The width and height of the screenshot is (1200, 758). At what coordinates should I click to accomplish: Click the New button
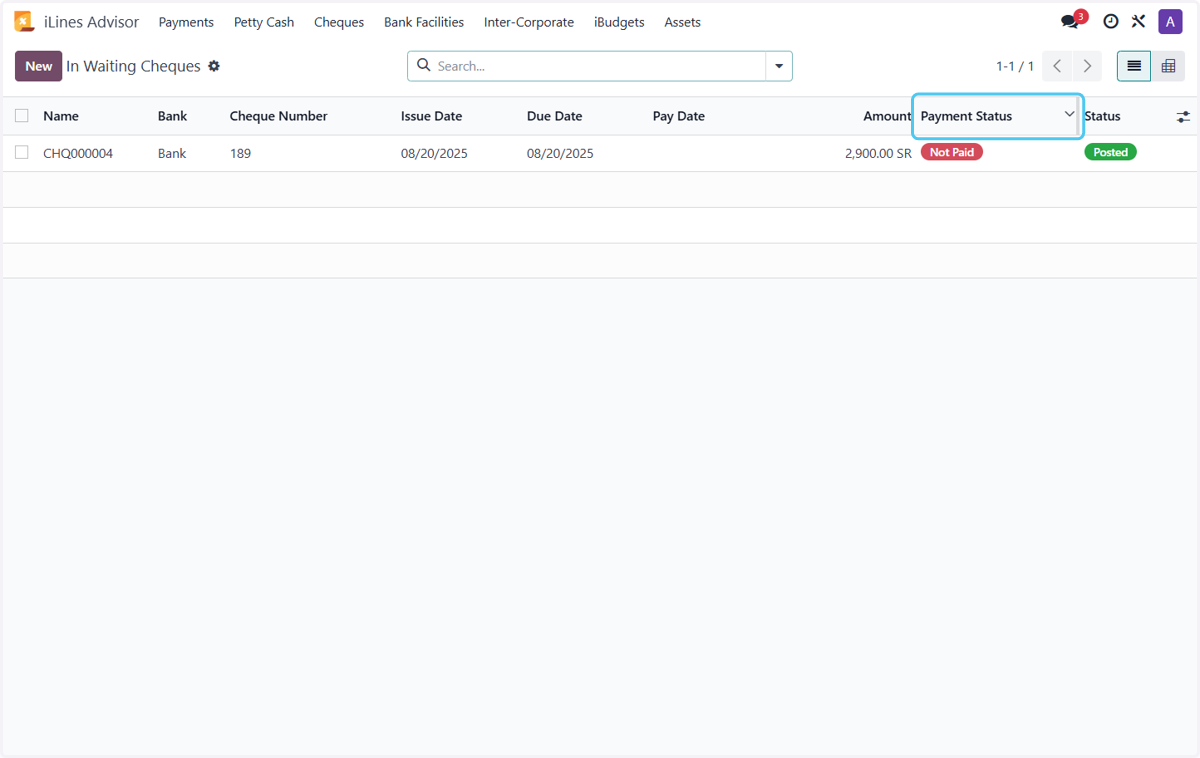(39, 66)
